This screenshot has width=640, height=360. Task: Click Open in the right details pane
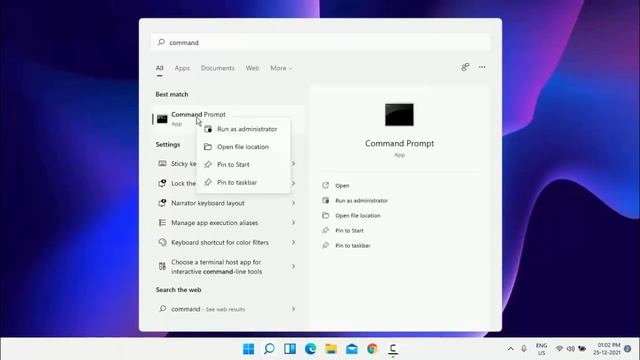click(x=342, y=185)
